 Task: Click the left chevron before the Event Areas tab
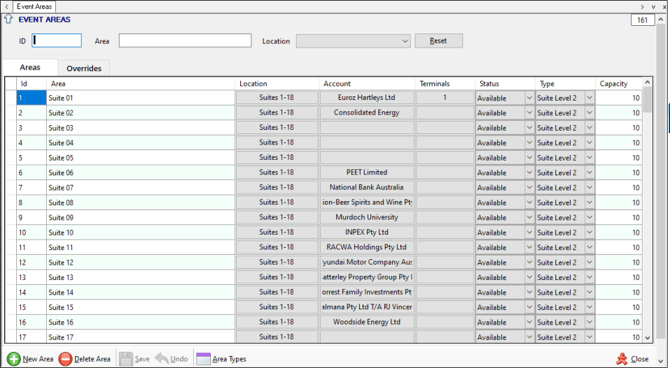pos(6,6)
